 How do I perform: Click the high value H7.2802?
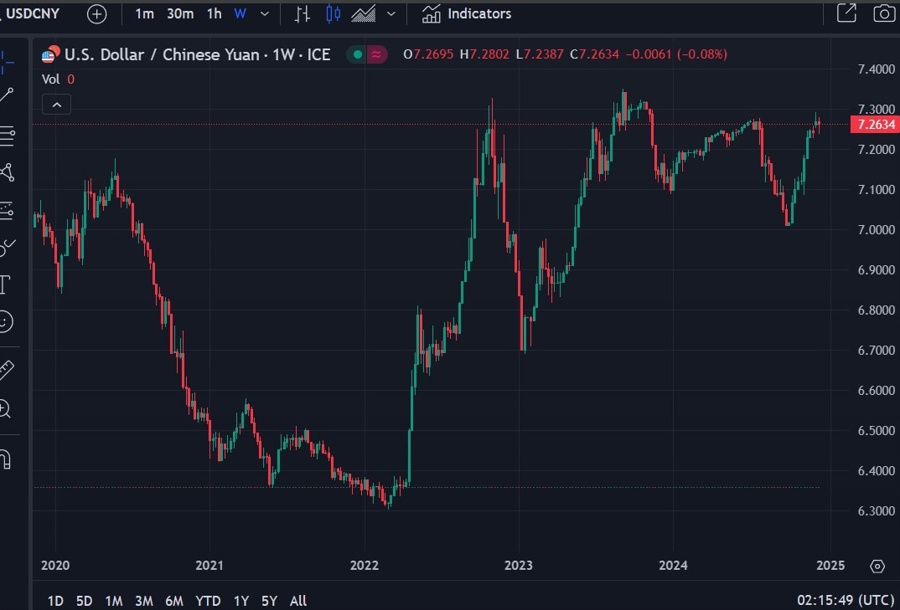tap(484, 55)
